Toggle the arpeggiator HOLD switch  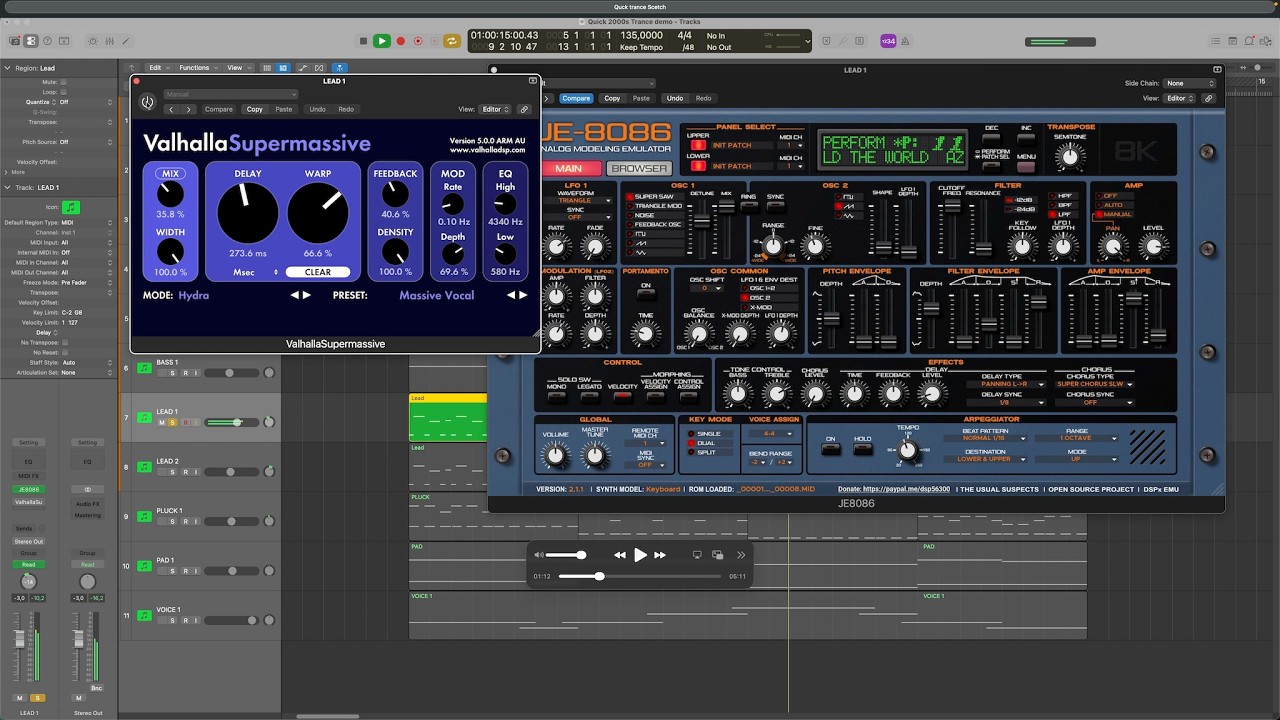coord(862,450)
